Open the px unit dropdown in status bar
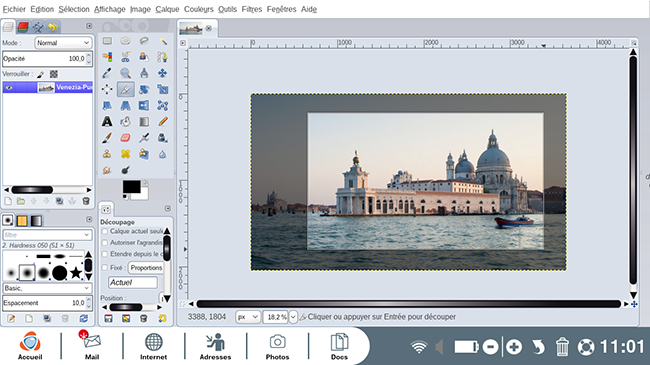Viewport: 650px width, 365px height. click(248, 317)
